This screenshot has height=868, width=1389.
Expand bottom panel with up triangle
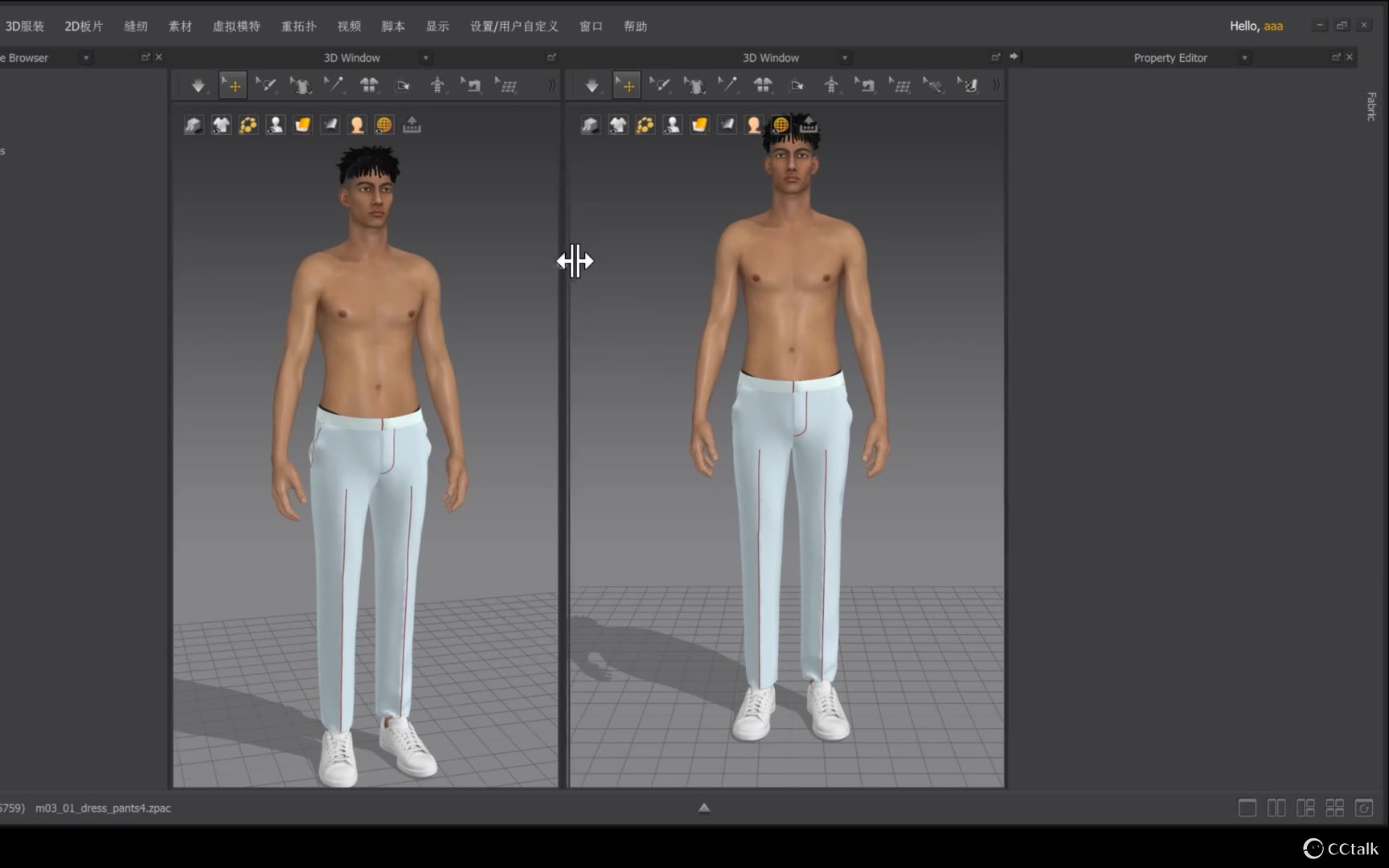tap(704, 808)
